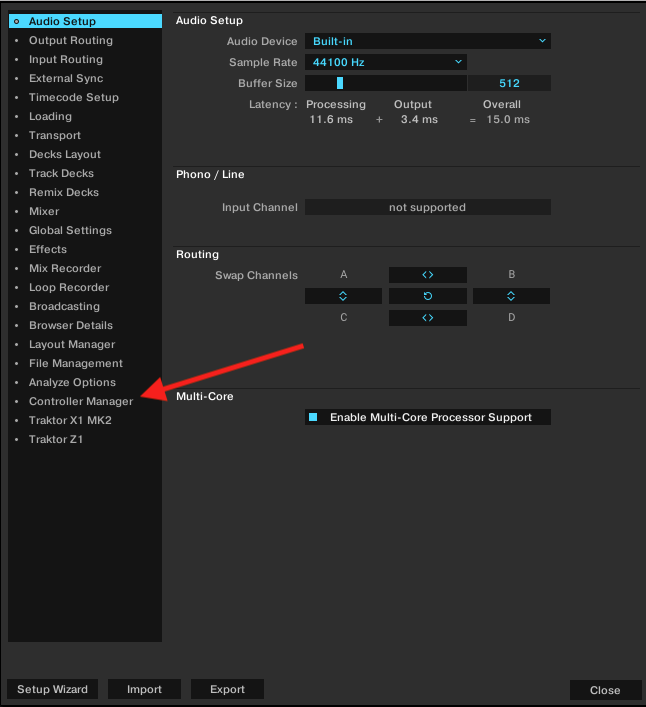Viewport: 646px width, 707px height.
Task: Go to Traktor X1 MK2 settings
Action: click(x=70, y=420)
